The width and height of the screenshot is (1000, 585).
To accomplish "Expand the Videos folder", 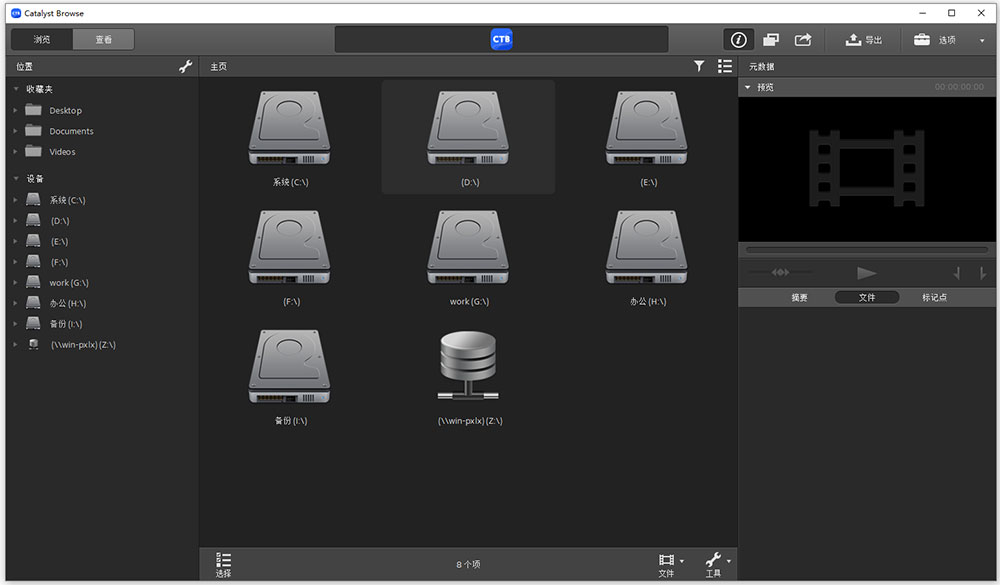I will (x=15, y=152).
